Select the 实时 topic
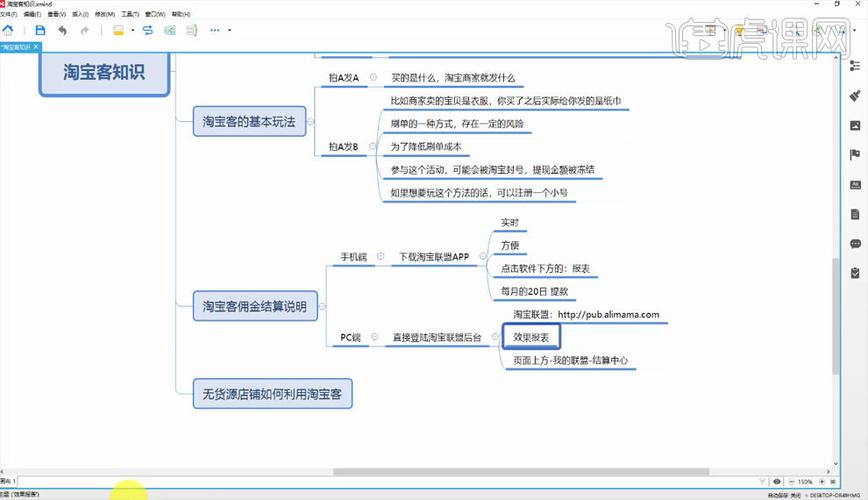 pos(510,223)
